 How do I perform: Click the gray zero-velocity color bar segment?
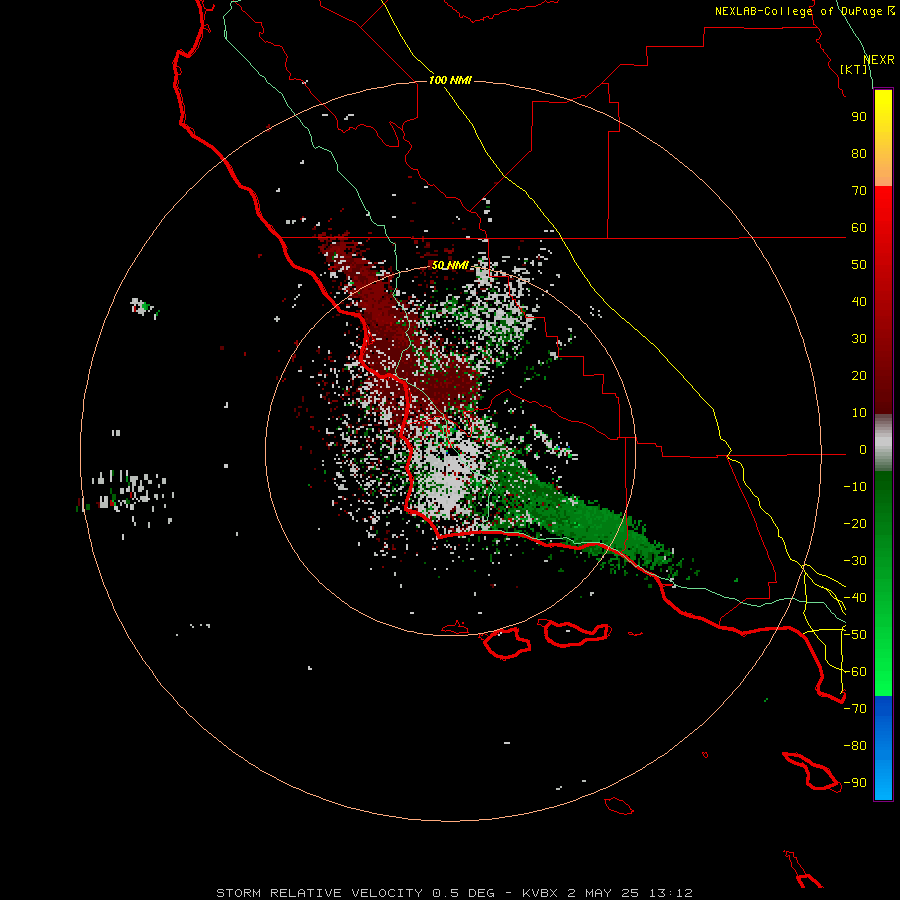click(x=883, y=443)
